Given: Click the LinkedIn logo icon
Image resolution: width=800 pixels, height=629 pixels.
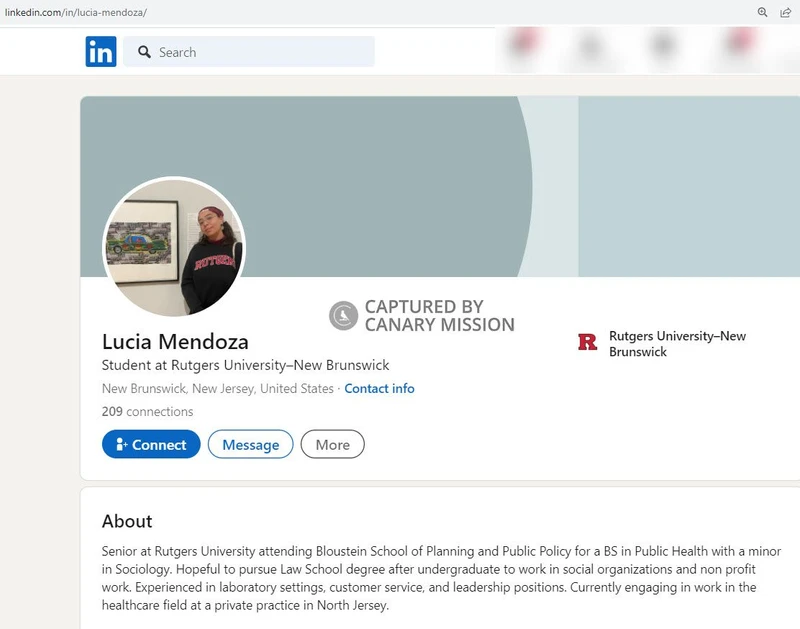Looking at the screenshot, I should point(101,52).
